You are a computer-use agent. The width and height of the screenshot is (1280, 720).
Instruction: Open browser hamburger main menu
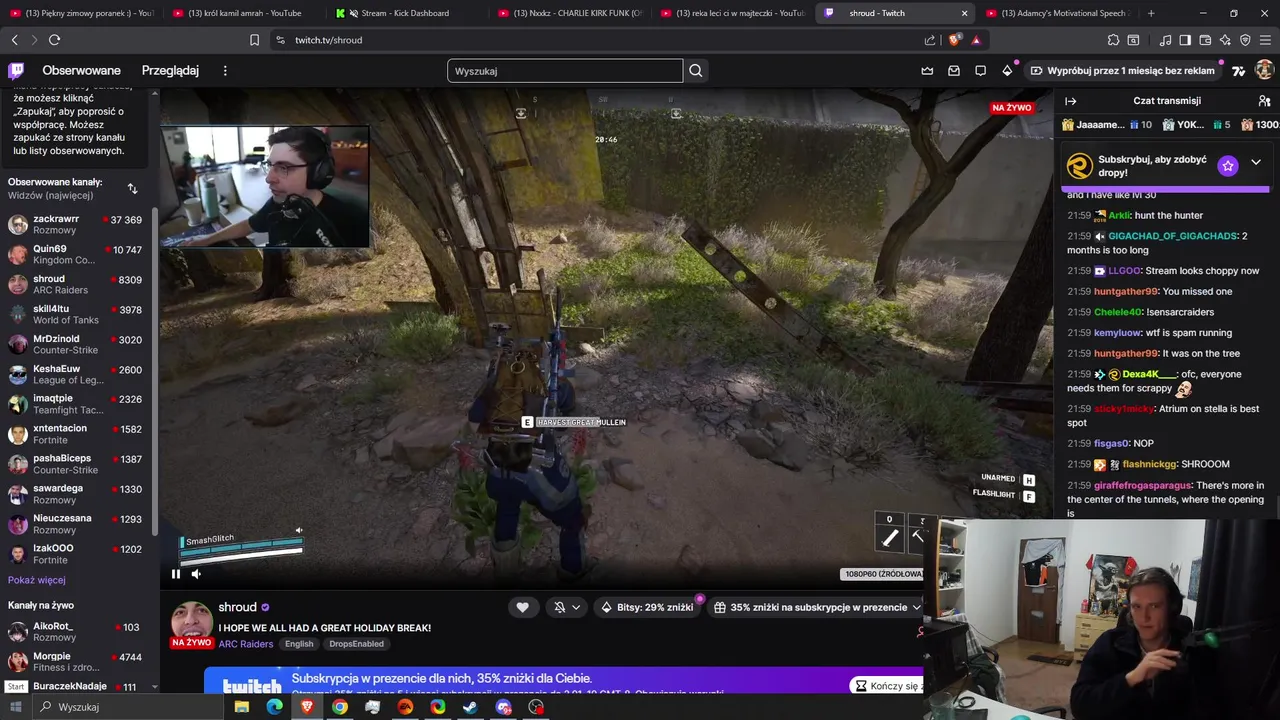click(x=1266, y=40)
